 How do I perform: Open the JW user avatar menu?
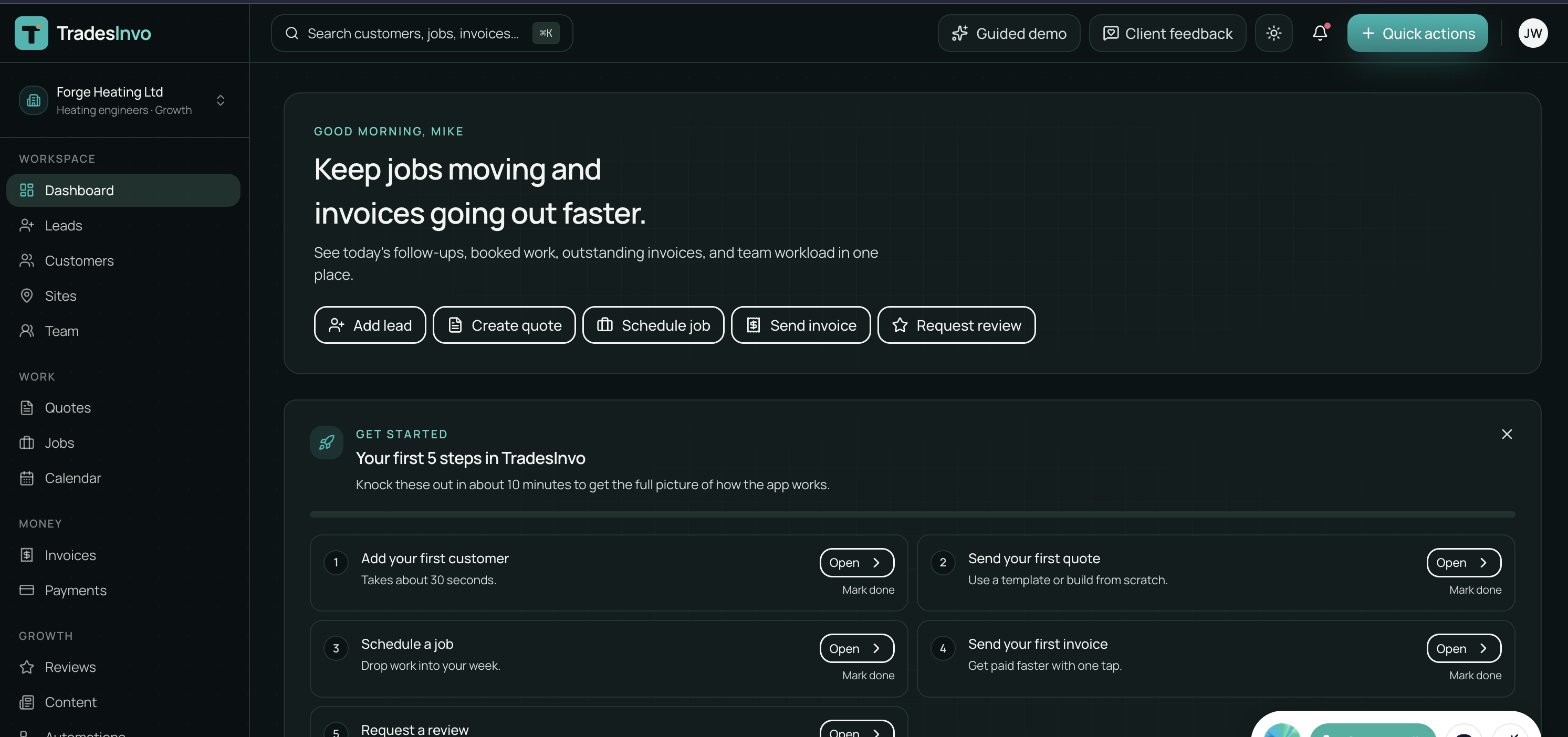point(1533,33)
